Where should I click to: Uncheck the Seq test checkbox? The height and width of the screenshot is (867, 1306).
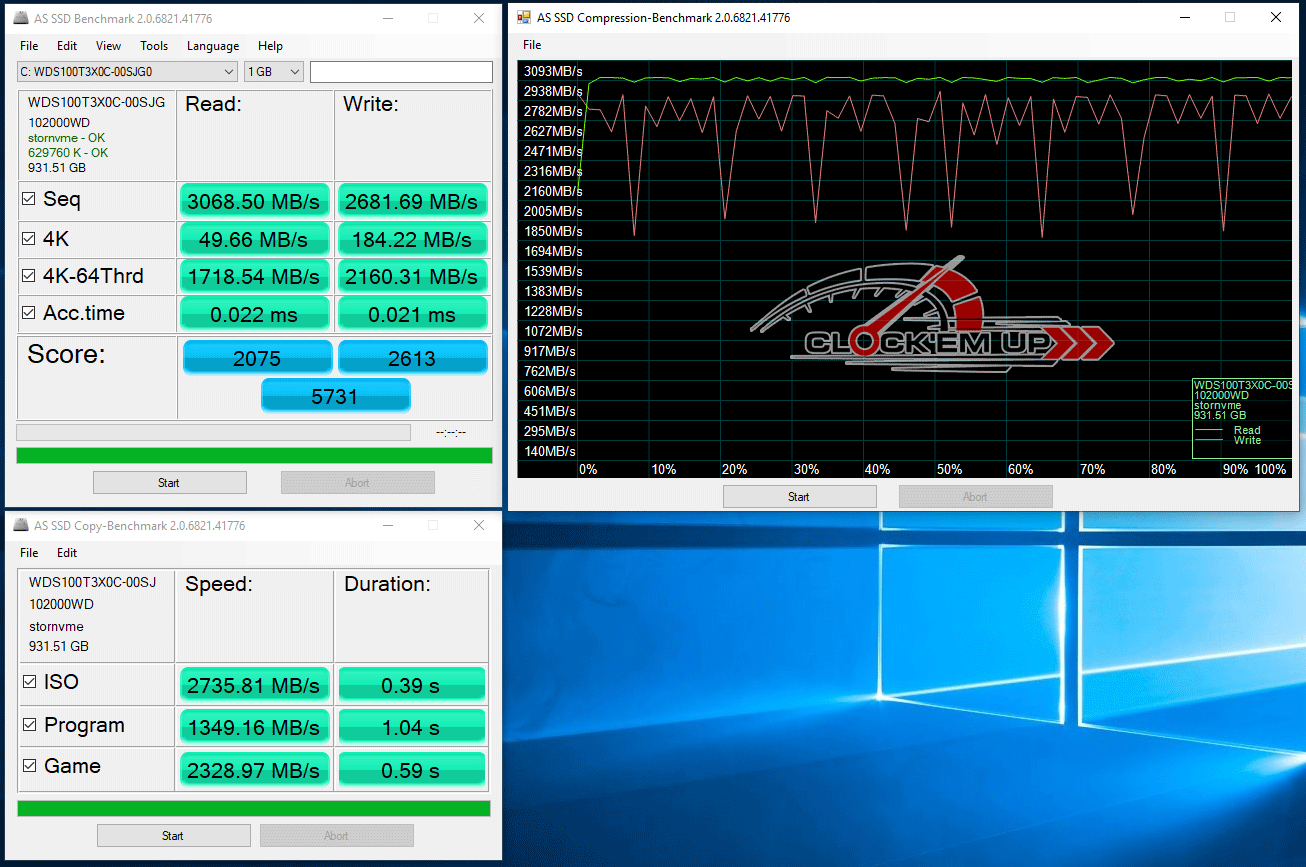(29, 200)
